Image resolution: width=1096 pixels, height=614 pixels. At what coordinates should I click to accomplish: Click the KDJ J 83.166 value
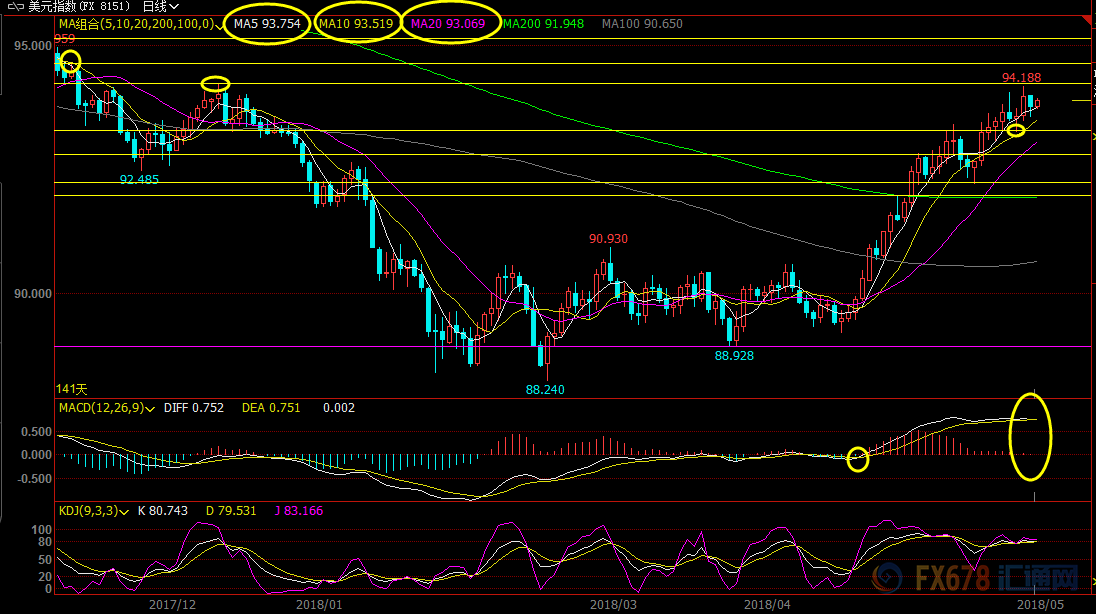298,511
